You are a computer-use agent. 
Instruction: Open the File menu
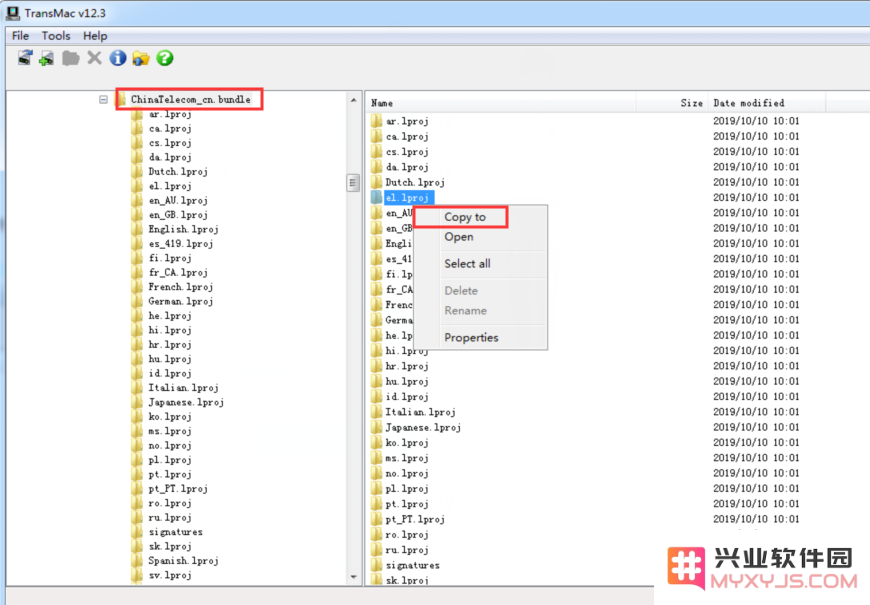click(21, 36)
